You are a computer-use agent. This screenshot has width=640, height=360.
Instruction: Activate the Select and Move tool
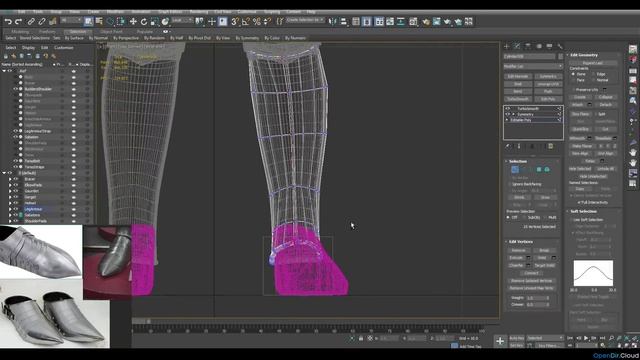point(133,22)
